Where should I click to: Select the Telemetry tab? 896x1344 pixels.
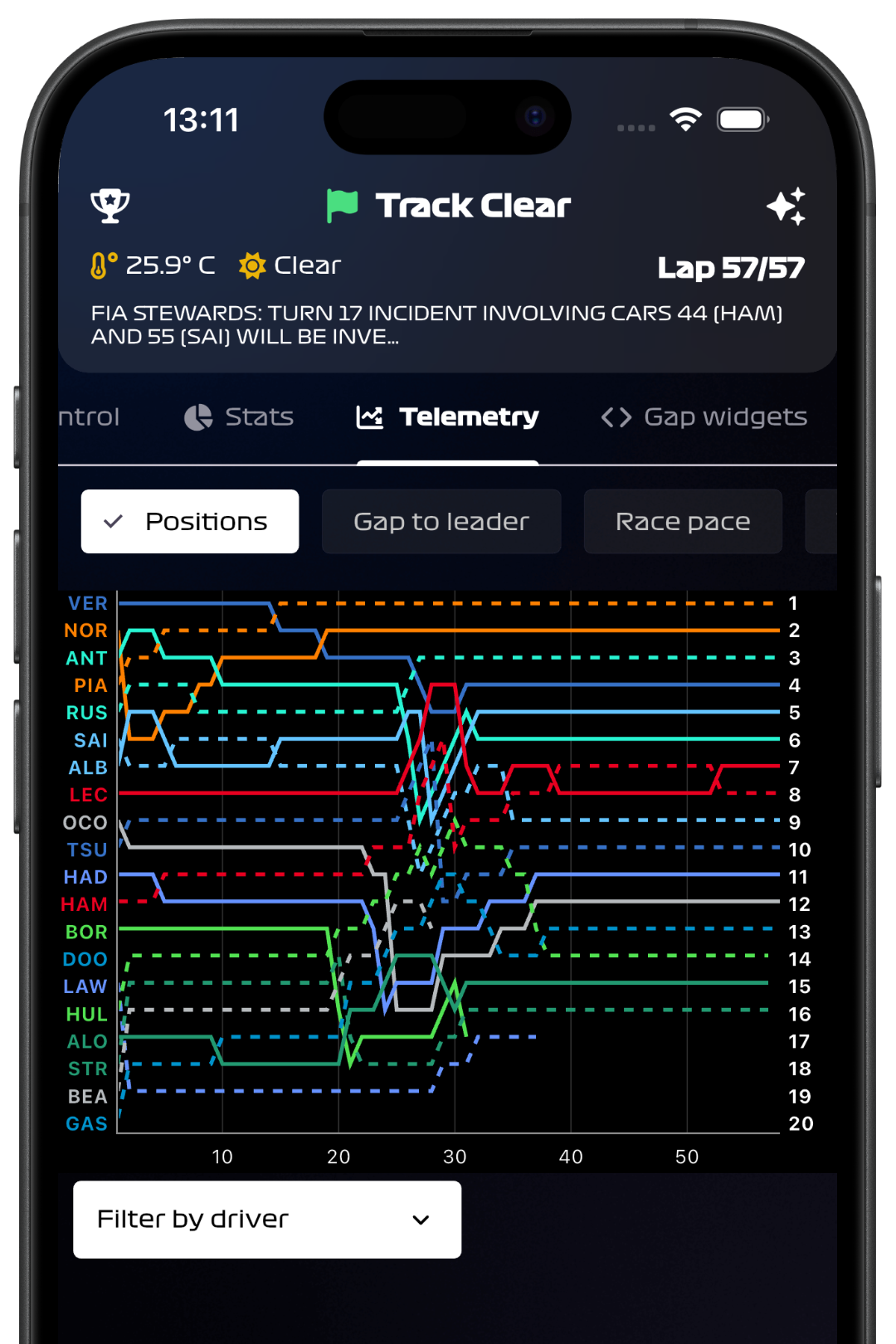pos(448,417)
